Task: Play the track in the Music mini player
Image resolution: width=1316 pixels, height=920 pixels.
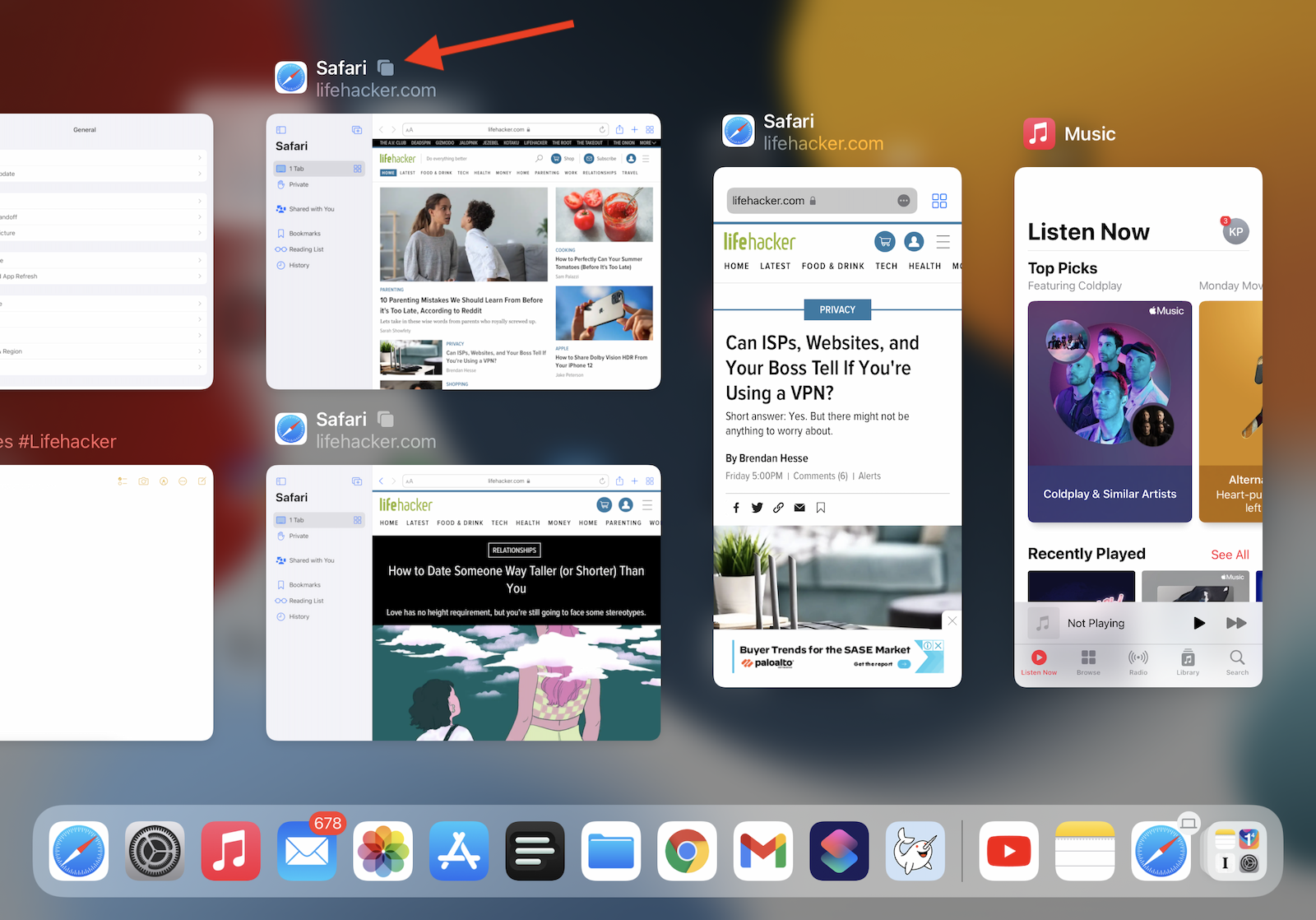Action: click(x=1199, y=623)
